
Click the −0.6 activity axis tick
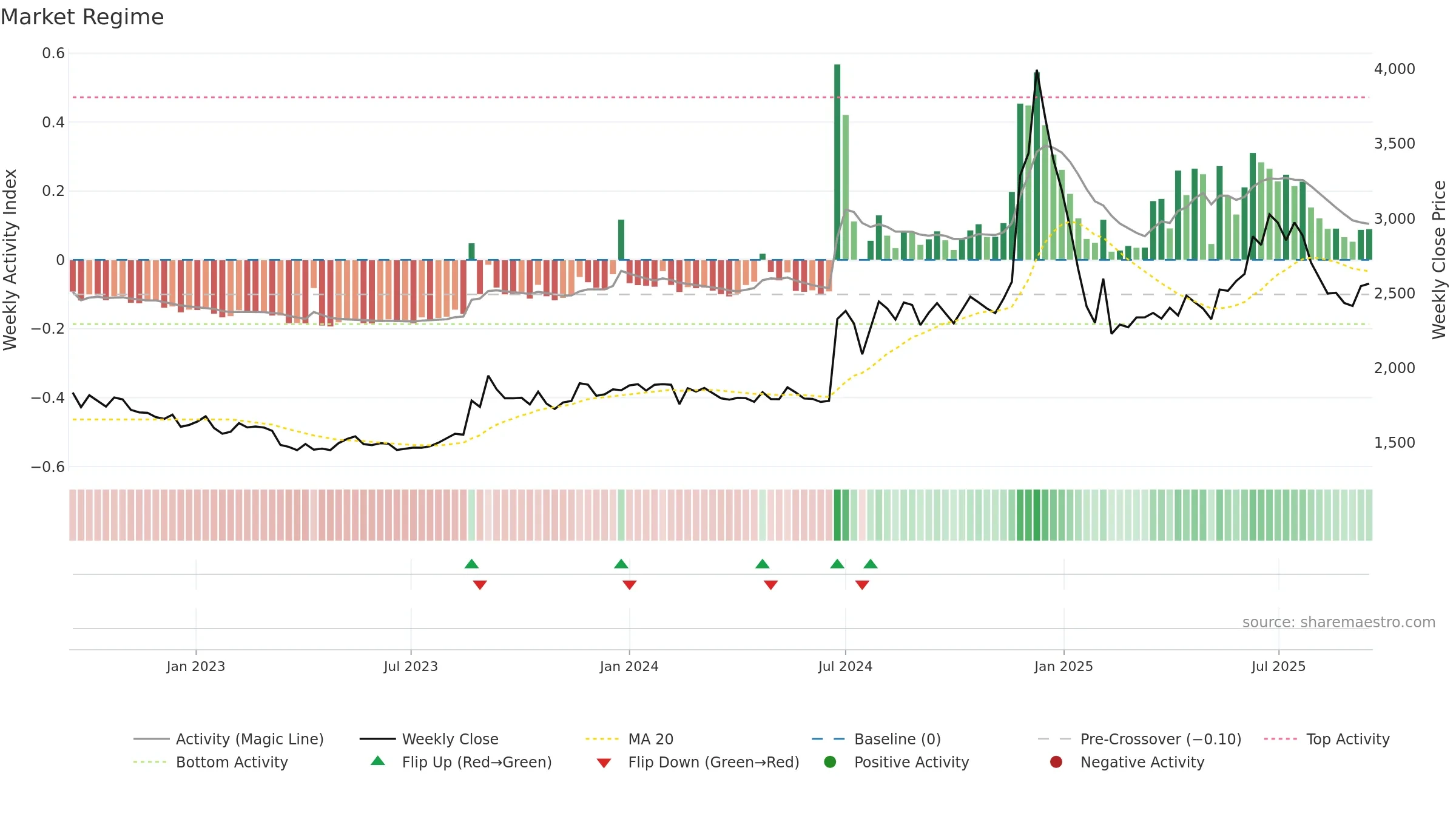coord(48,467)
